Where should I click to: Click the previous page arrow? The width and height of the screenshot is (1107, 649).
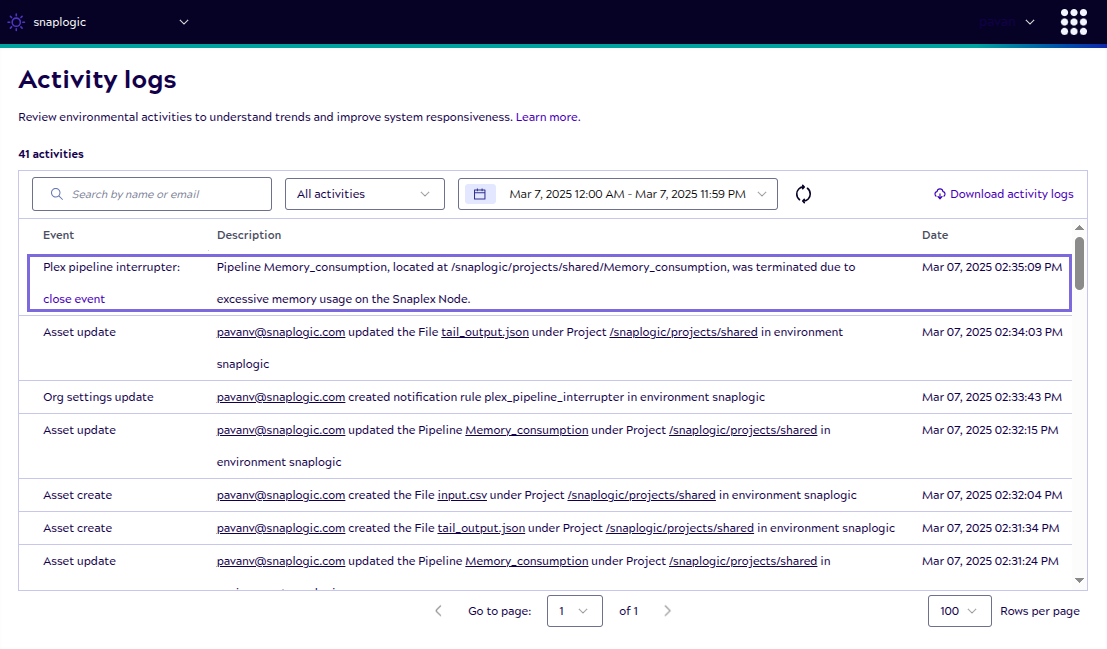(x=437, y=610)
